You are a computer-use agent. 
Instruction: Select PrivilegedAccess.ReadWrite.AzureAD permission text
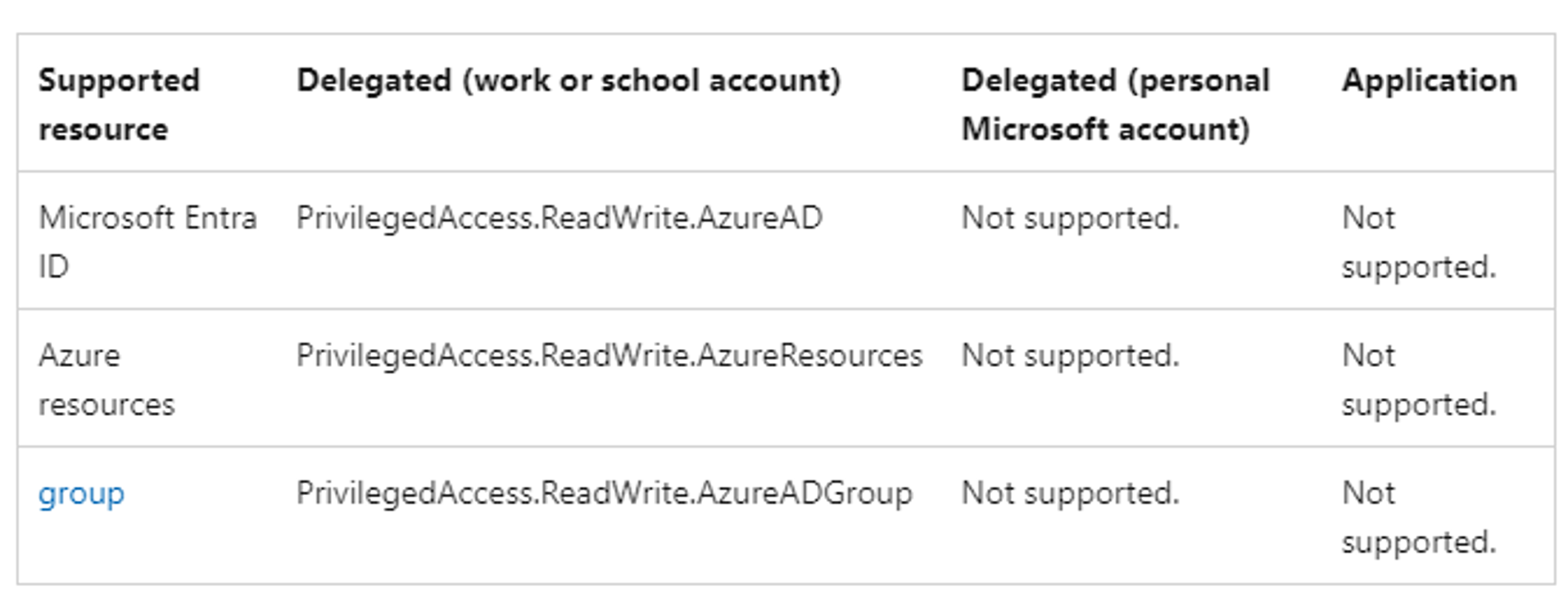pyautogui.click(x=559, y=219)
